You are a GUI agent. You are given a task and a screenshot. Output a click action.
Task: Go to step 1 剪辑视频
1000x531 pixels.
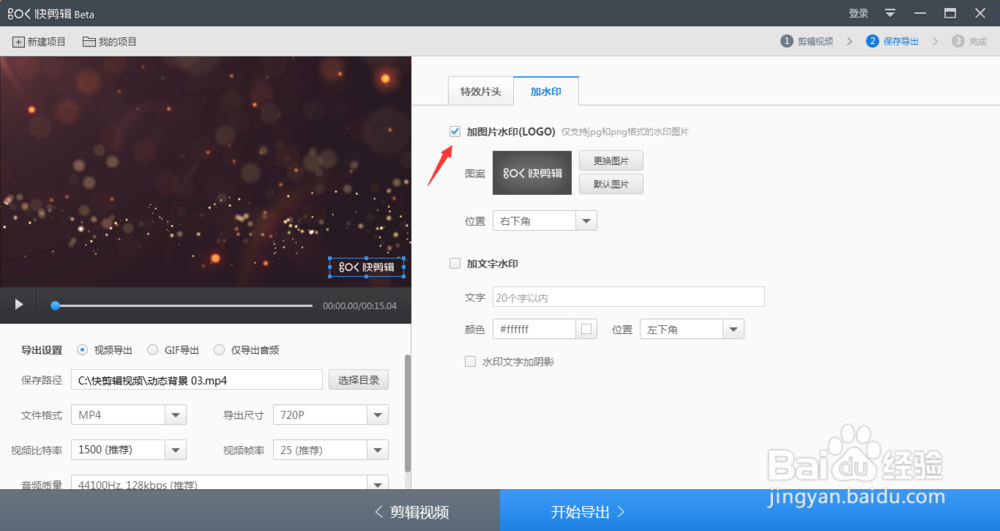[807, 41]
